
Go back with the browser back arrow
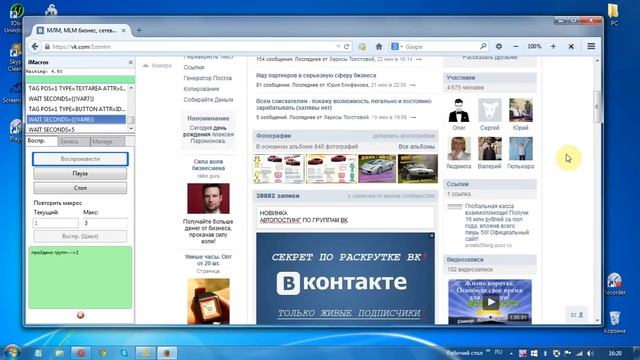pyautogui.click(x=35, y=47)
